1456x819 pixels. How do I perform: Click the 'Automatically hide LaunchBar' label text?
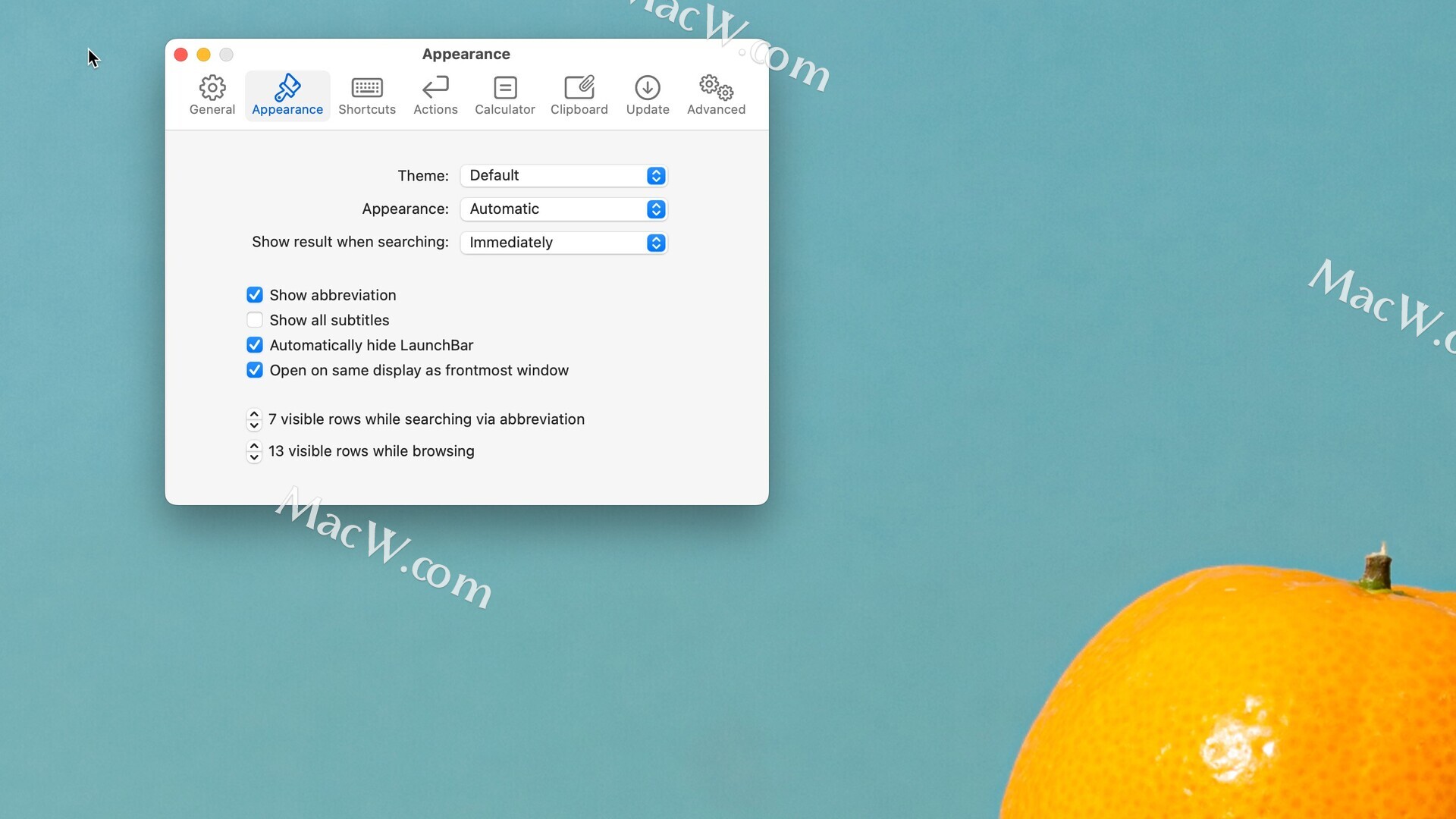(x=372, y=345)
